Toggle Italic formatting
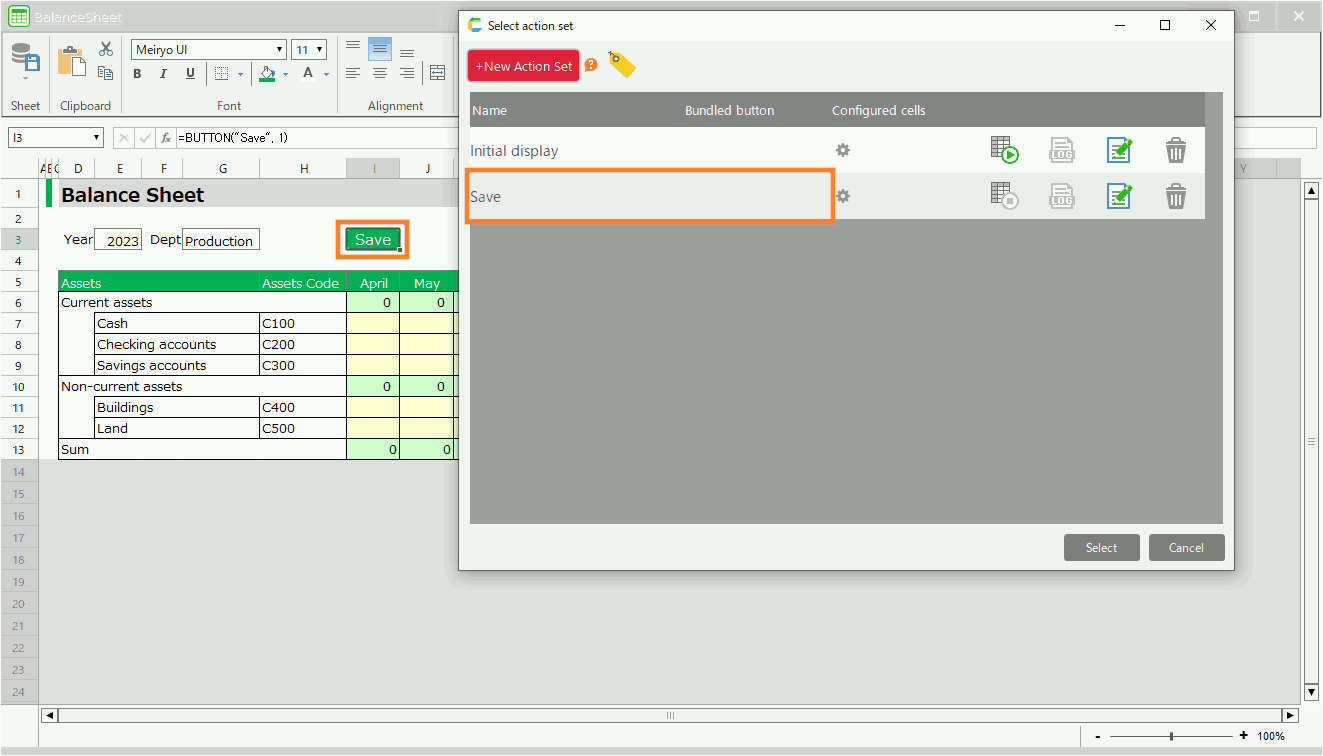The height and width of the screenshot is (756, 1323). [164, 74]
